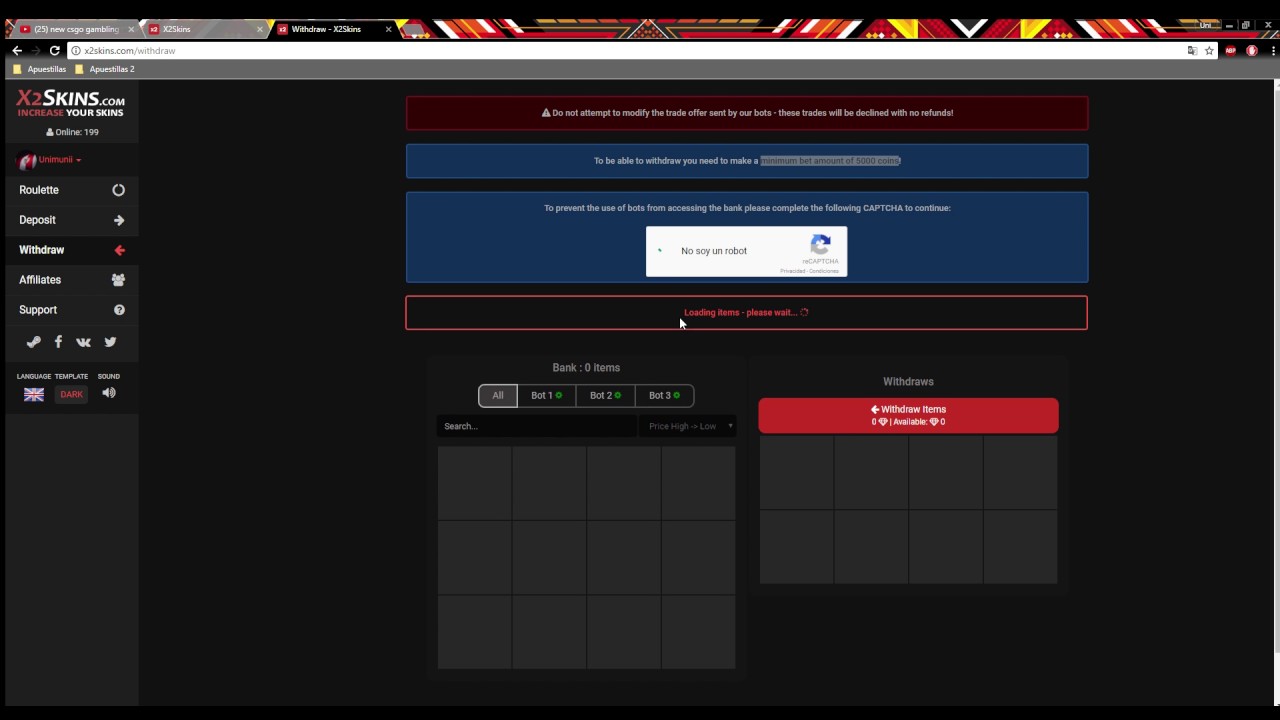Click the reCAPTCHA logo
This screenshot has width=1280, height=720.
tap(821, 244)
